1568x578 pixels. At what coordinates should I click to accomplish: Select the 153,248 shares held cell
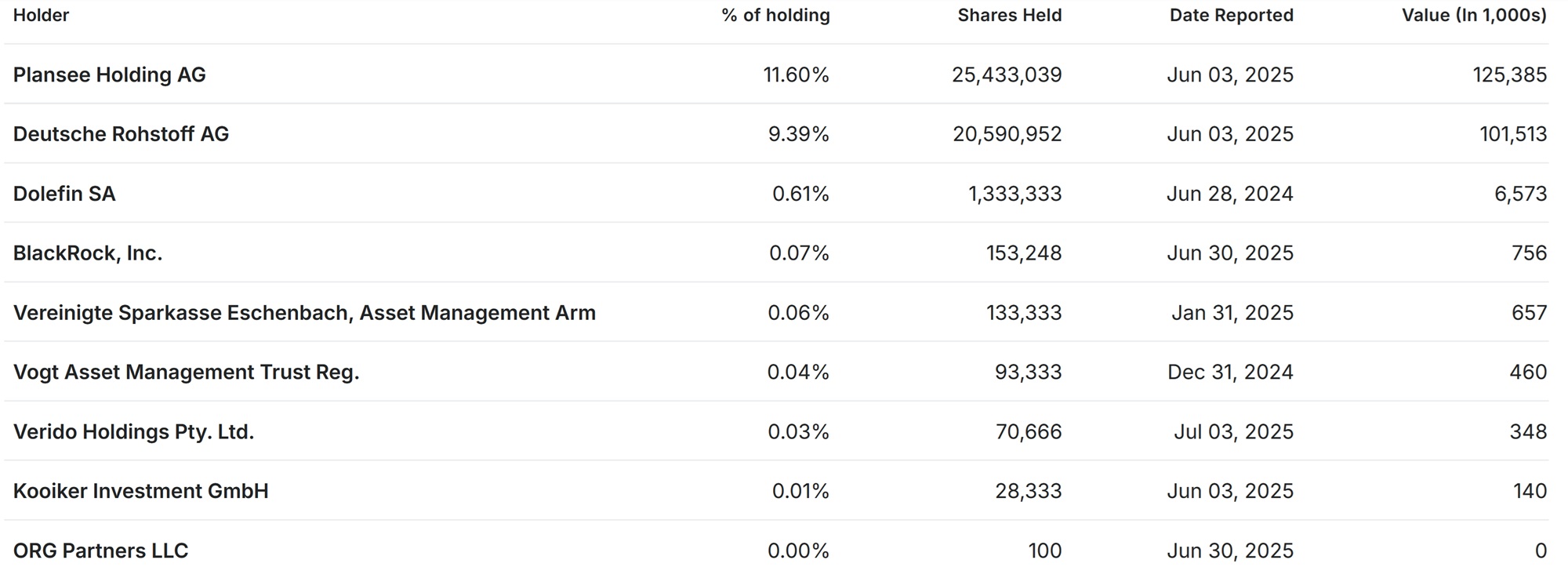click(1023, 253)
